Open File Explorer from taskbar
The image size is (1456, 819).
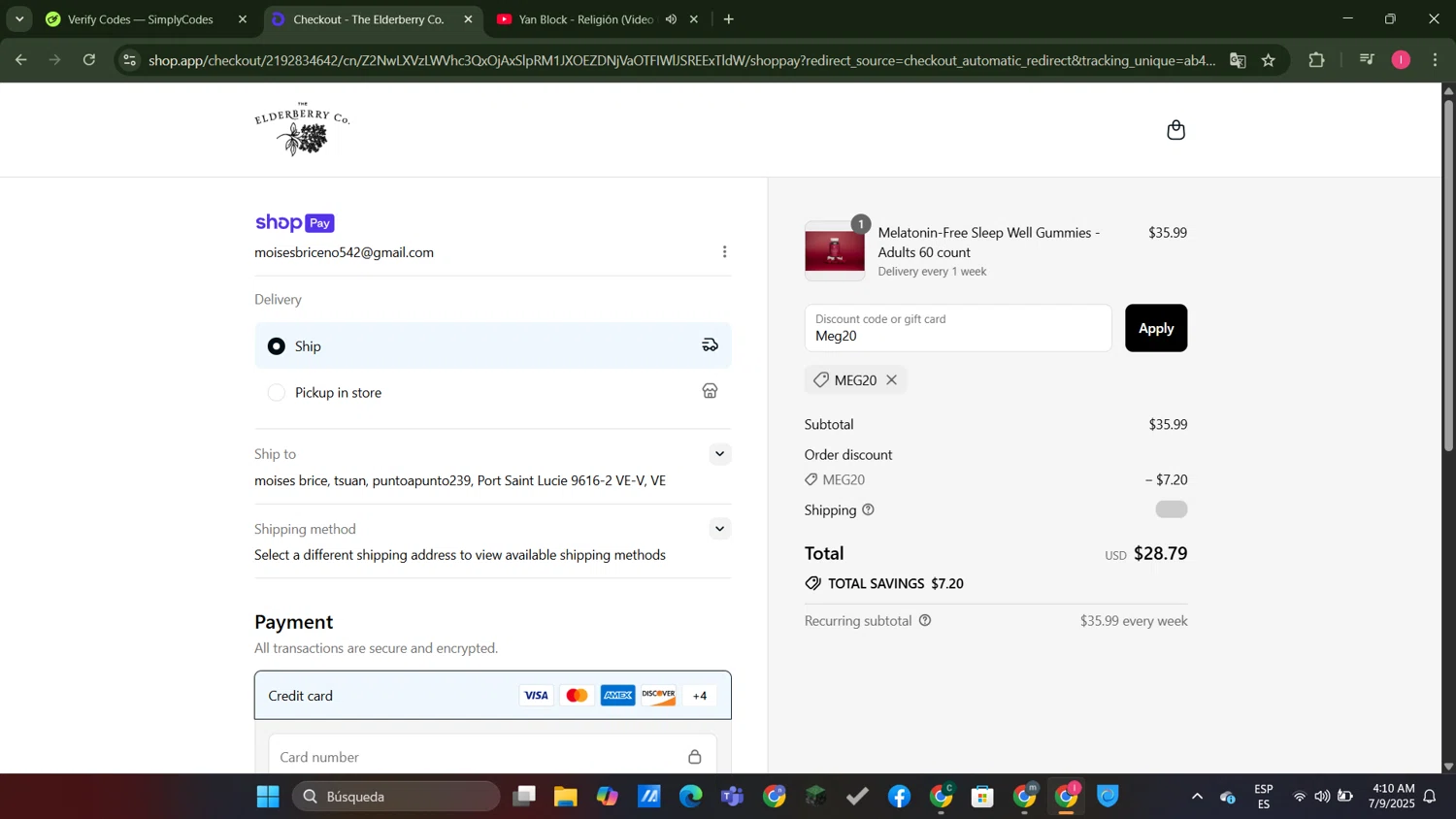tap(565, 797)
